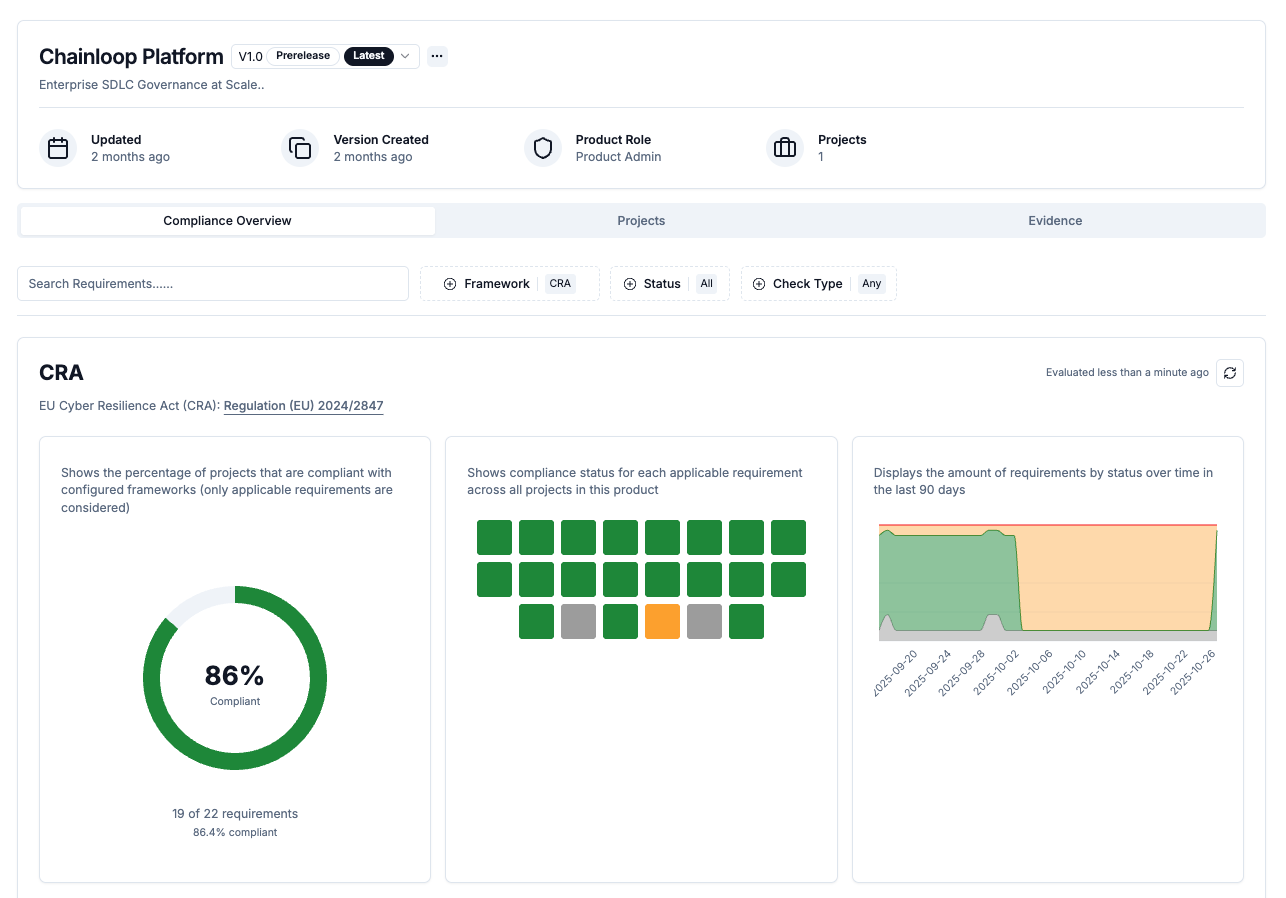Click the plus icon beside Check Type

coord(759,284)
